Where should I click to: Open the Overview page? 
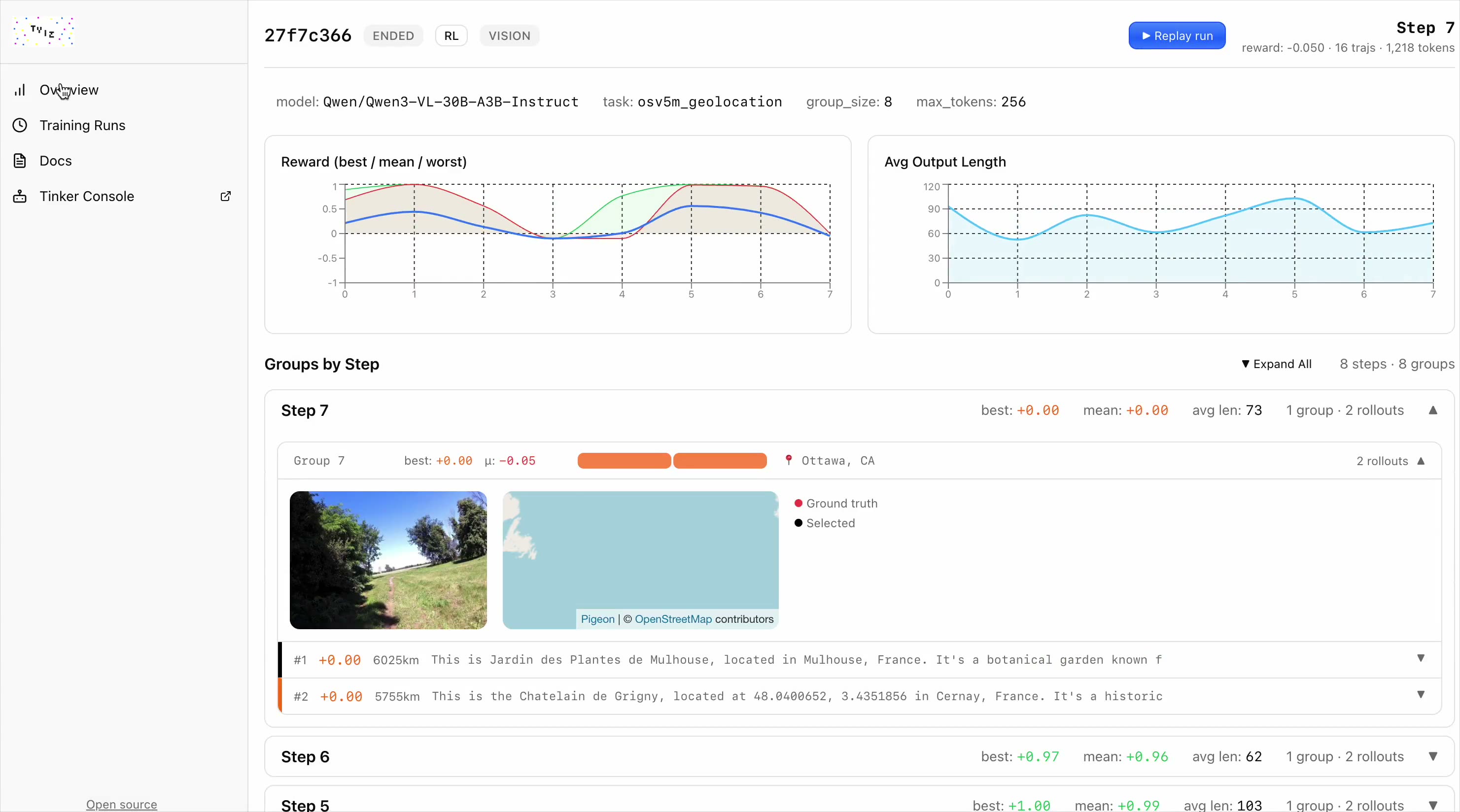point(69,90)
